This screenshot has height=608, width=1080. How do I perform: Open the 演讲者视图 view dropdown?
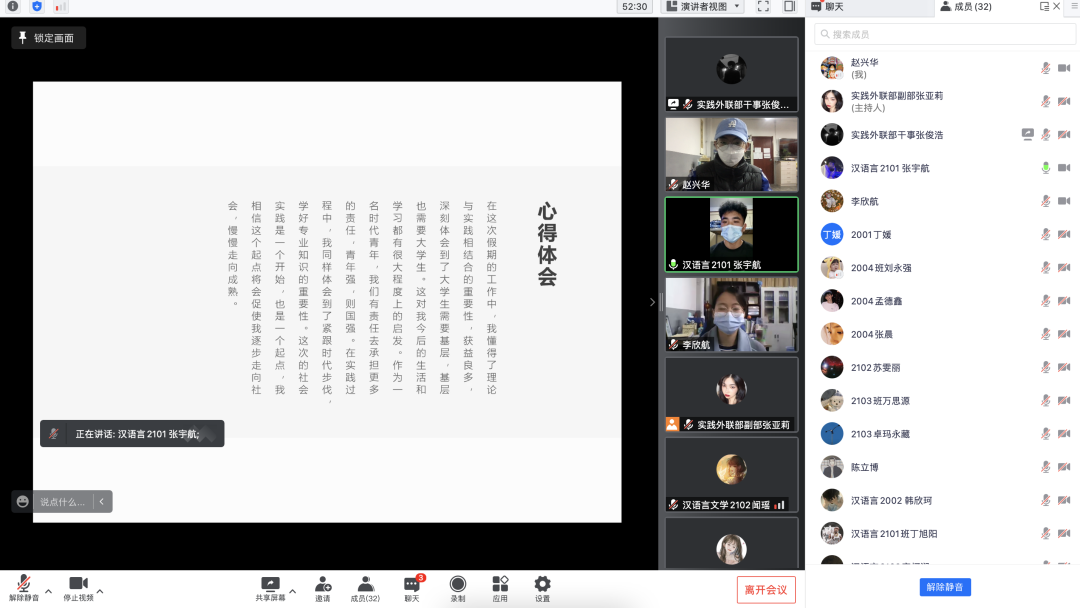pos(704,7)
